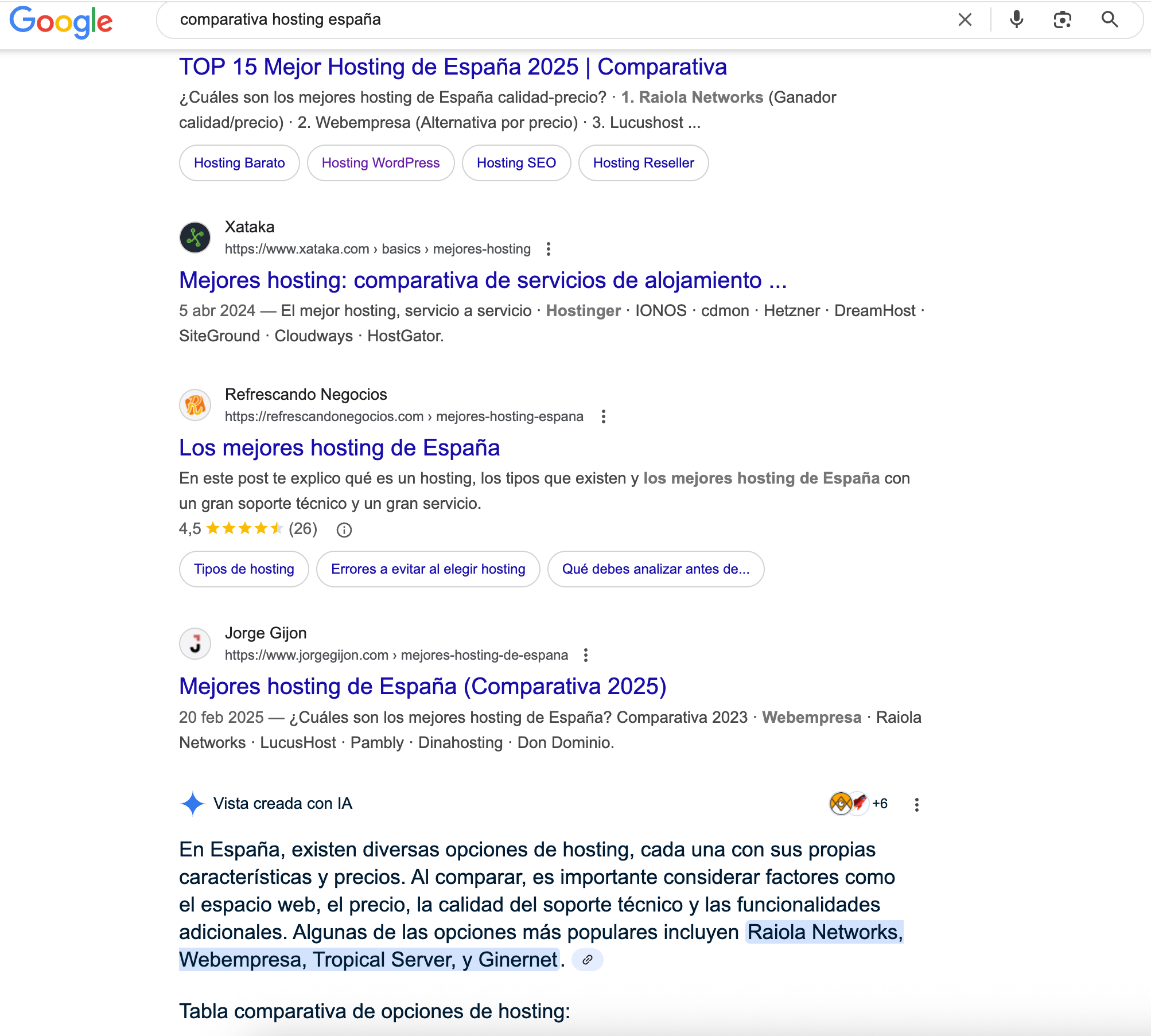Screen dimensions: 1151x1036
Task: Open search by image camera icon
Action: point(1062,20)
